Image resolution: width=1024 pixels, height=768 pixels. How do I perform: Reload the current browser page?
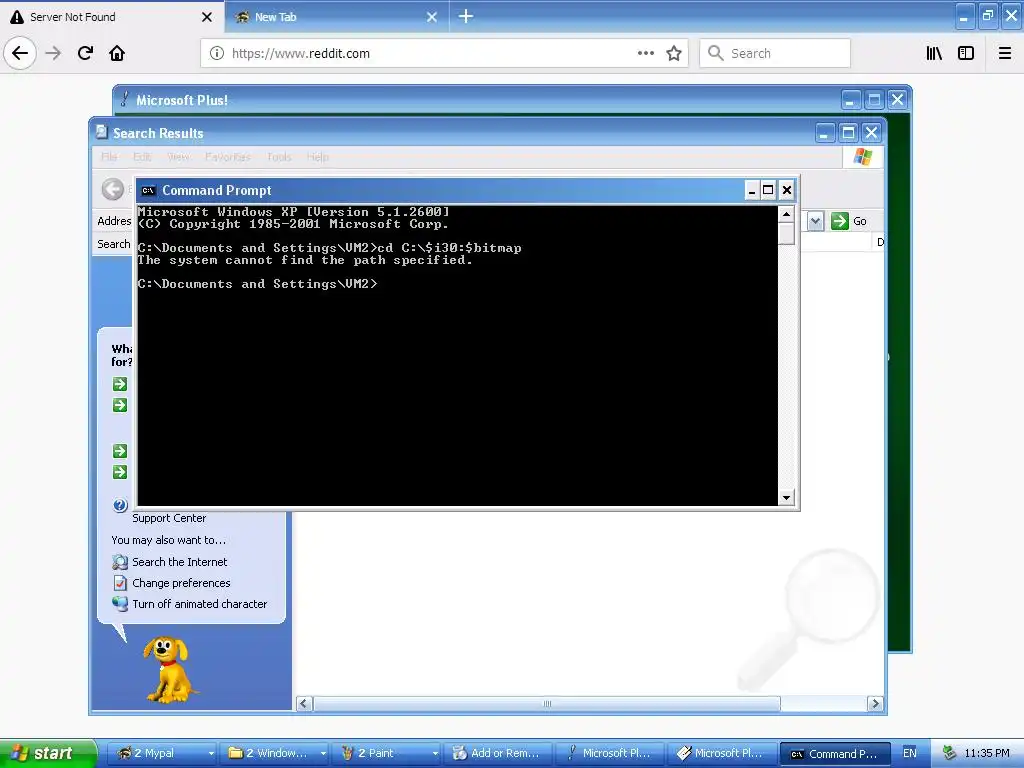coord(85,53)
